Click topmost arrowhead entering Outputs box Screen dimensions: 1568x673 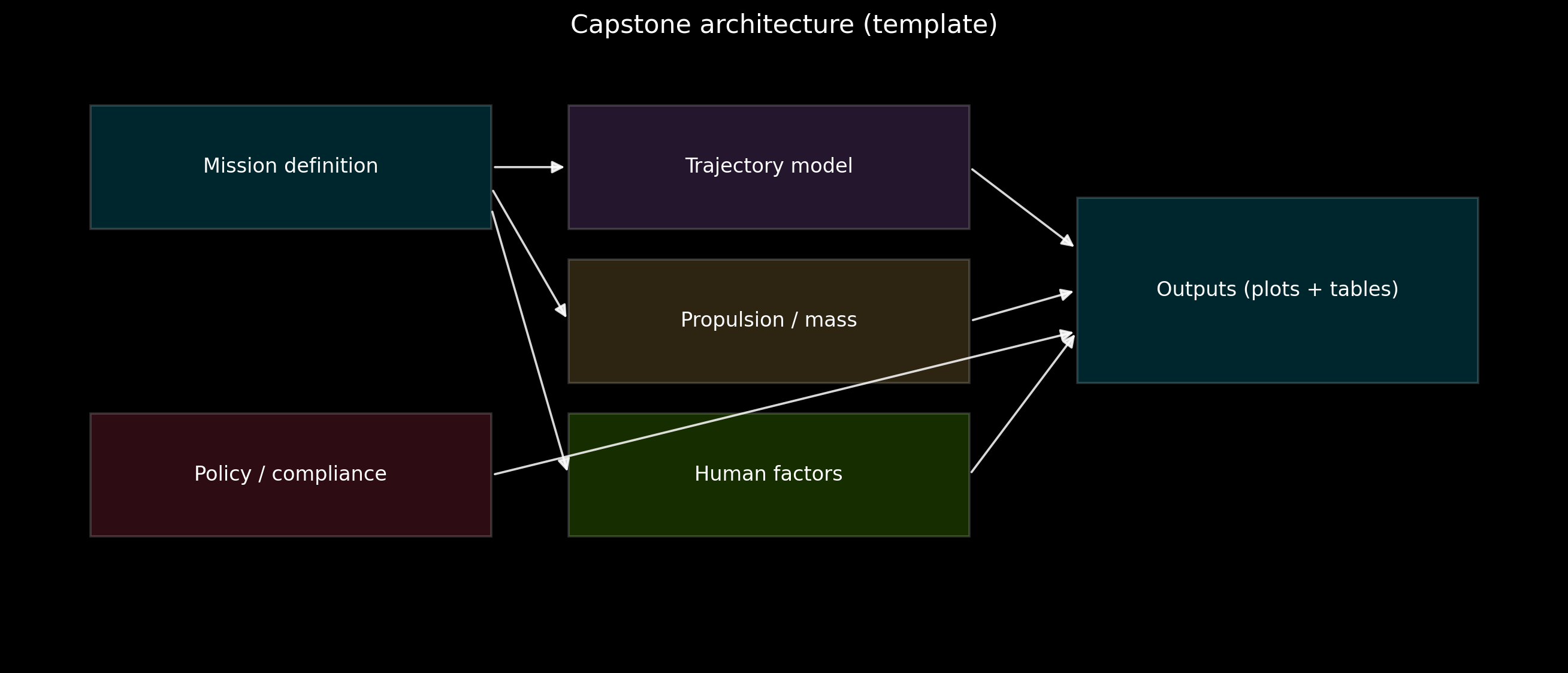(1067, 241)
